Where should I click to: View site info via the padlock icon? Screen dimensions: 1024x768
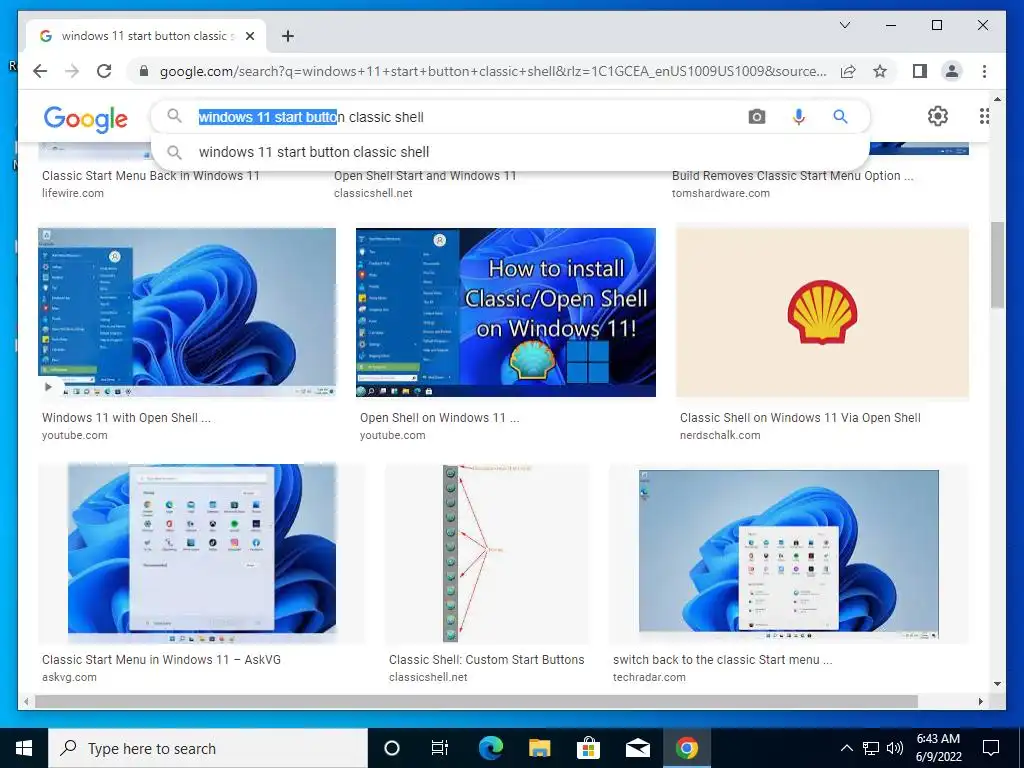(144, 71)
